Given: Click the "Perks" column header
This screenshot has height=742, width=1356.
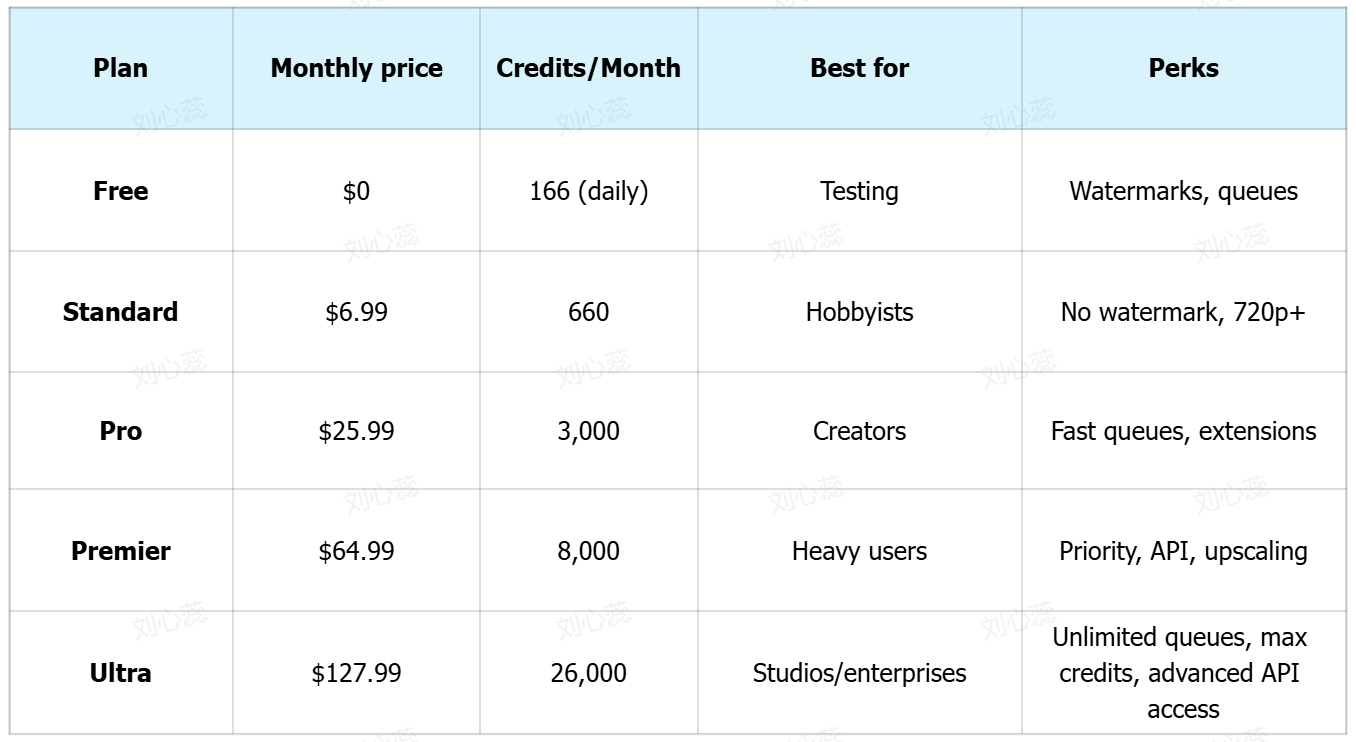Looking at the screenshot, I should point(1183,68).
